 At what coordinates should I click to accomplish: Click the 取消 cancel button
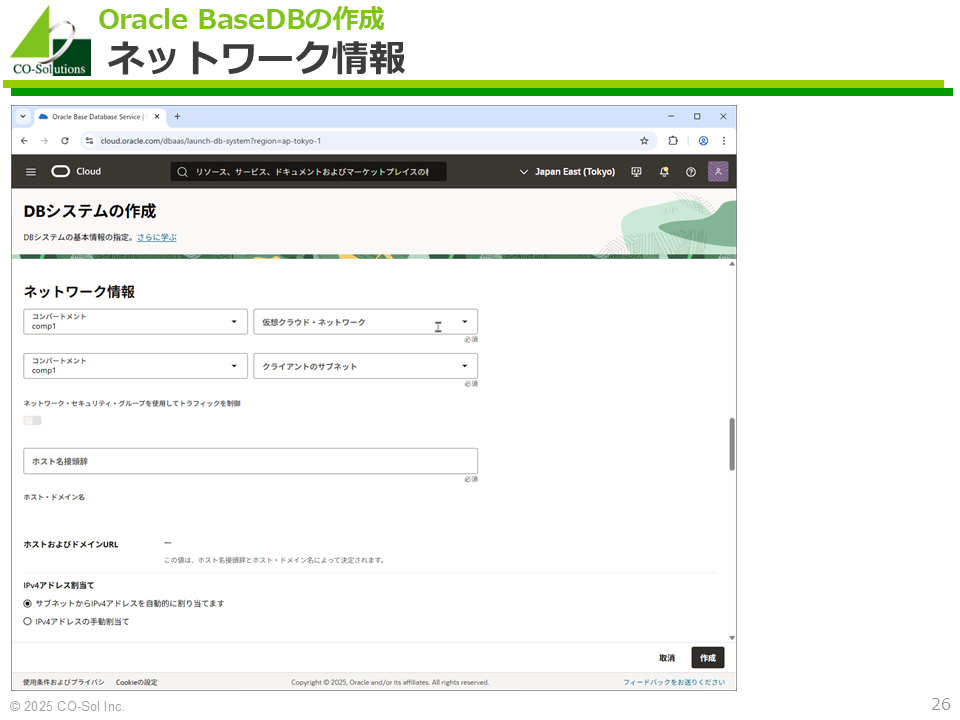(667, 658)
